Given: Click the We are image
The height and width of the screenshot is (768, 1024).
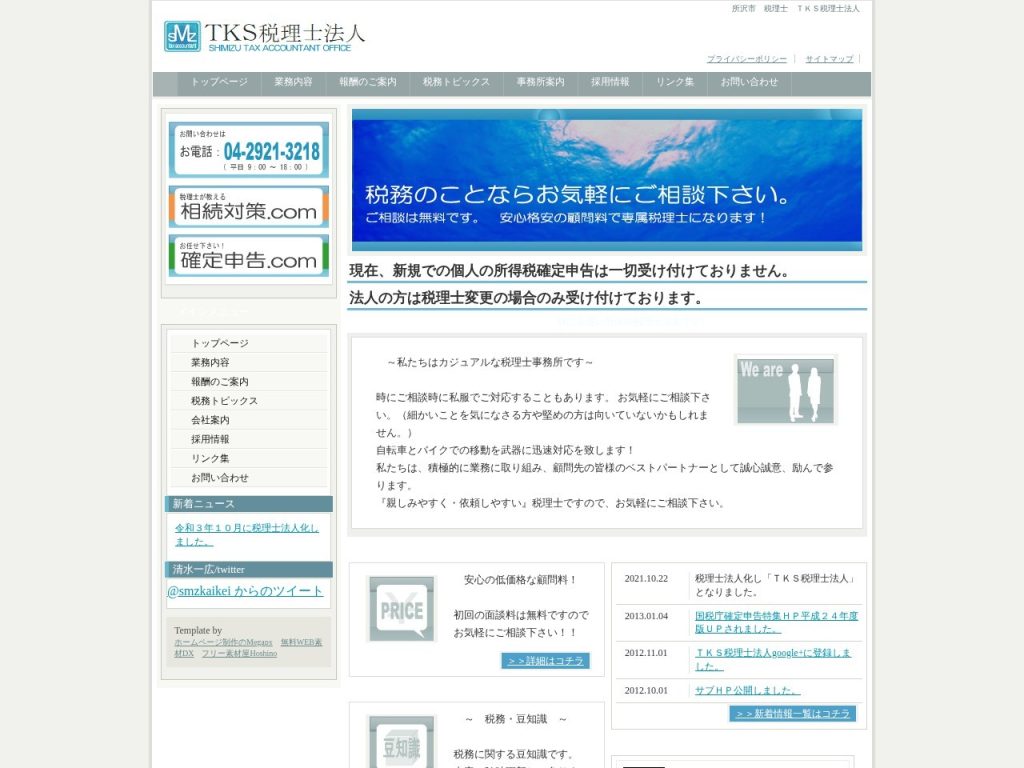Looking at the screenshot, I should tap(786, 390).
